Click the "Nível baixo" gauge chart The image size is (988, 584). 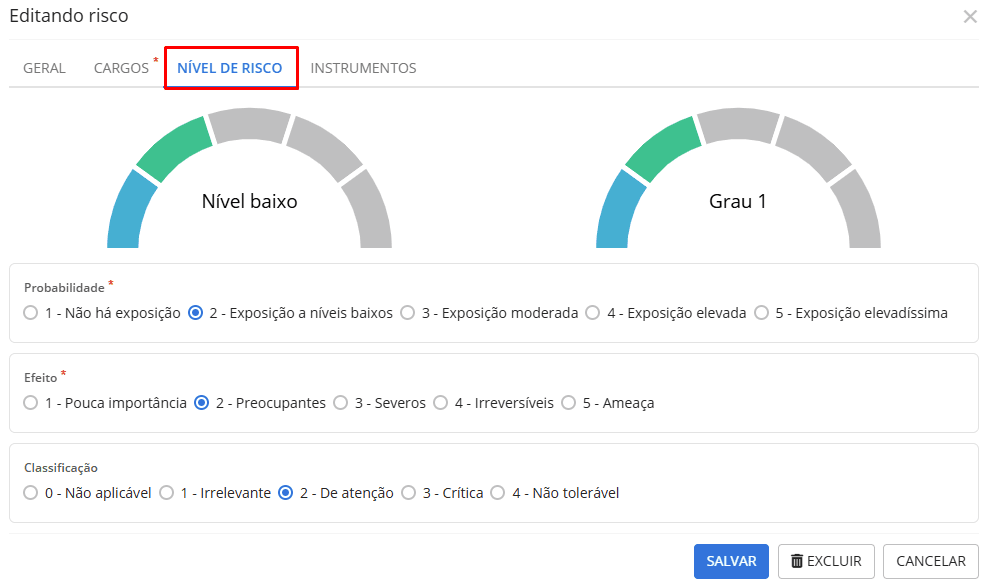tap(249, 200)
